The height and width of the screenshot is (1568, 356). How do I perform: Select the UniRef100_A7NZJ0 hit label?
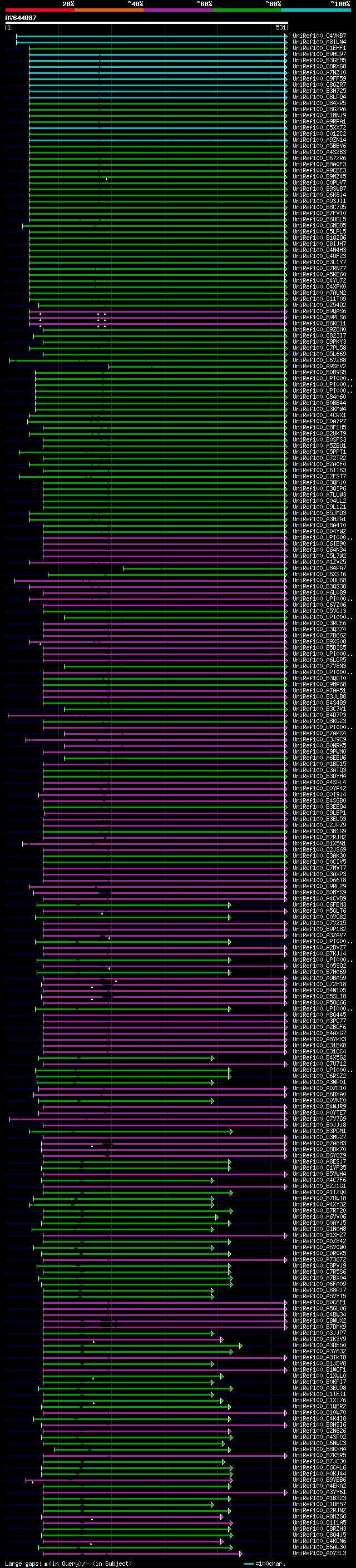tap(319, 72)
